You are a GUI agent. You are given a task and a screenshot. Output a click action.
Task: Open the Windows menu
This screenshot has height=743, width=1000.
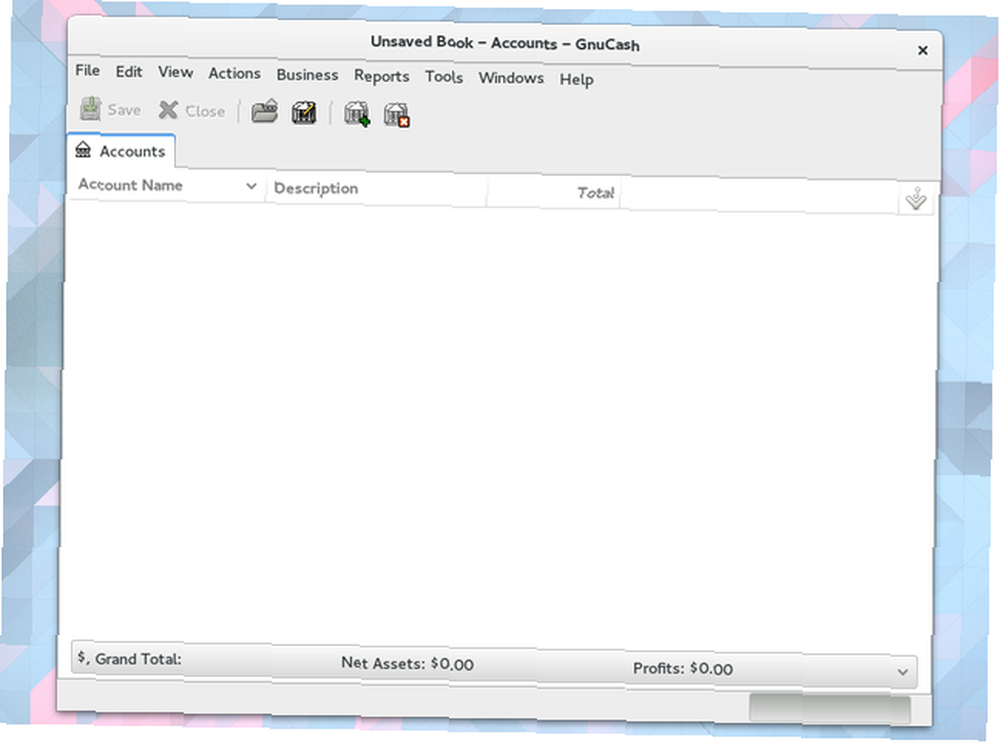point(511,78)
